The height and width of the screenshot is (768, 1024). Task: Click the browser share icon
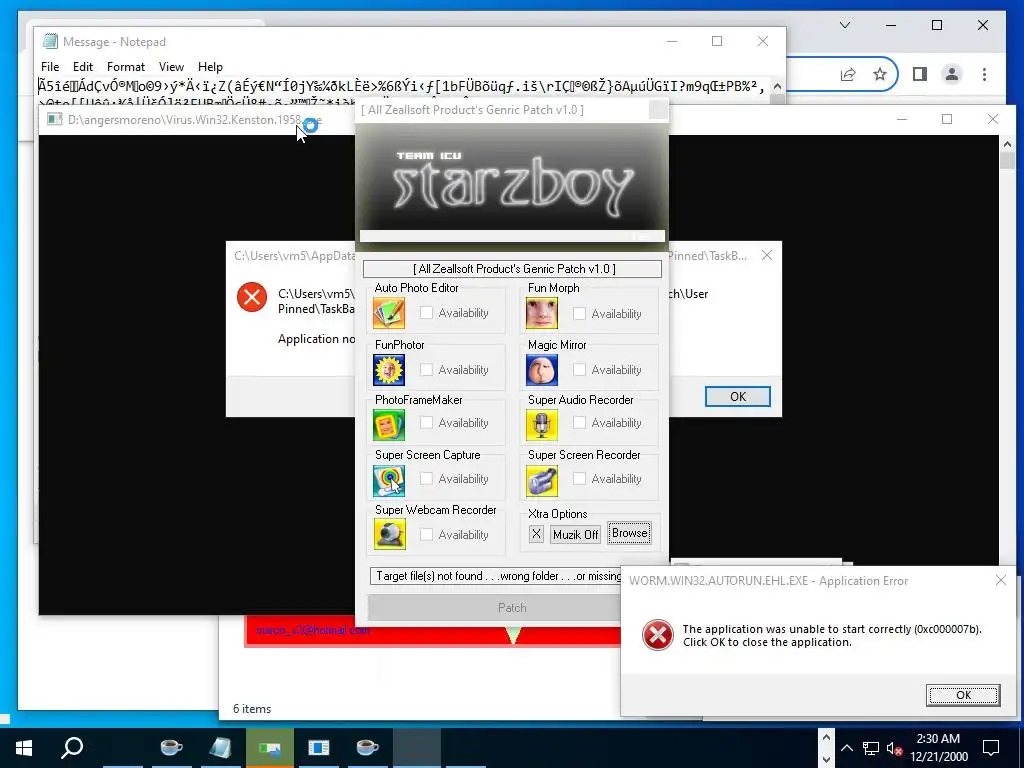click(x=848, y=74)
